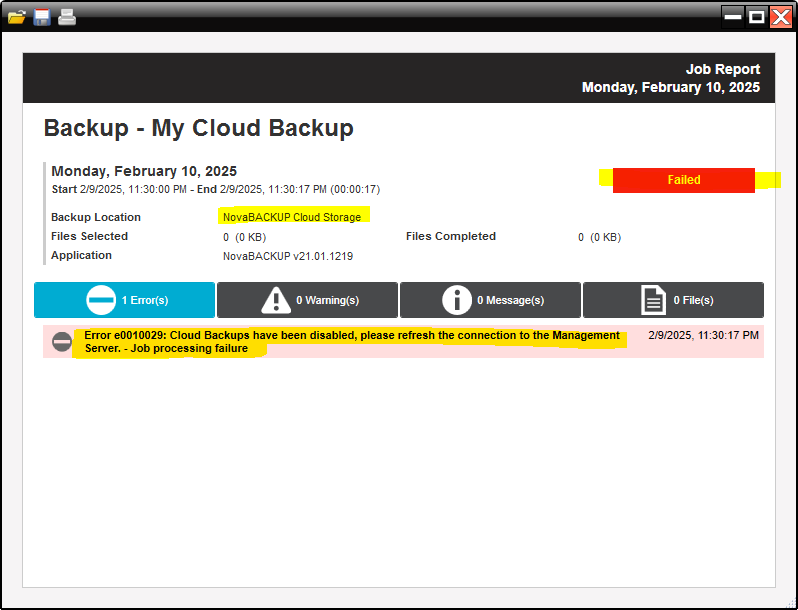The image size is (798, 610).
Task: Select the 1 Error(s) tab
Action: pos(125,300)
